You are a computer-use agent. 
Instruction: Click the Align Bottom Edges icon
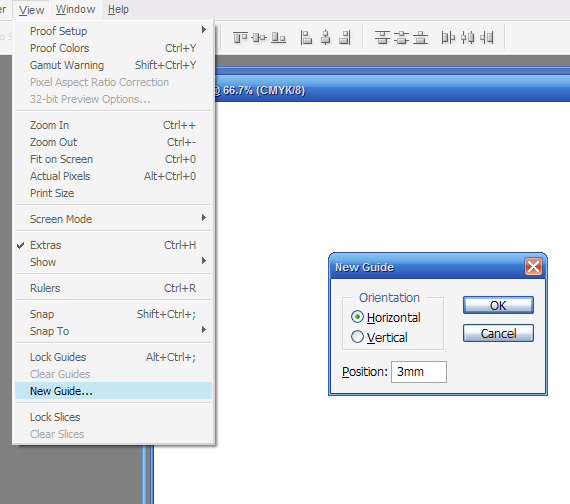pyautogui.click(x=278, y=37)
